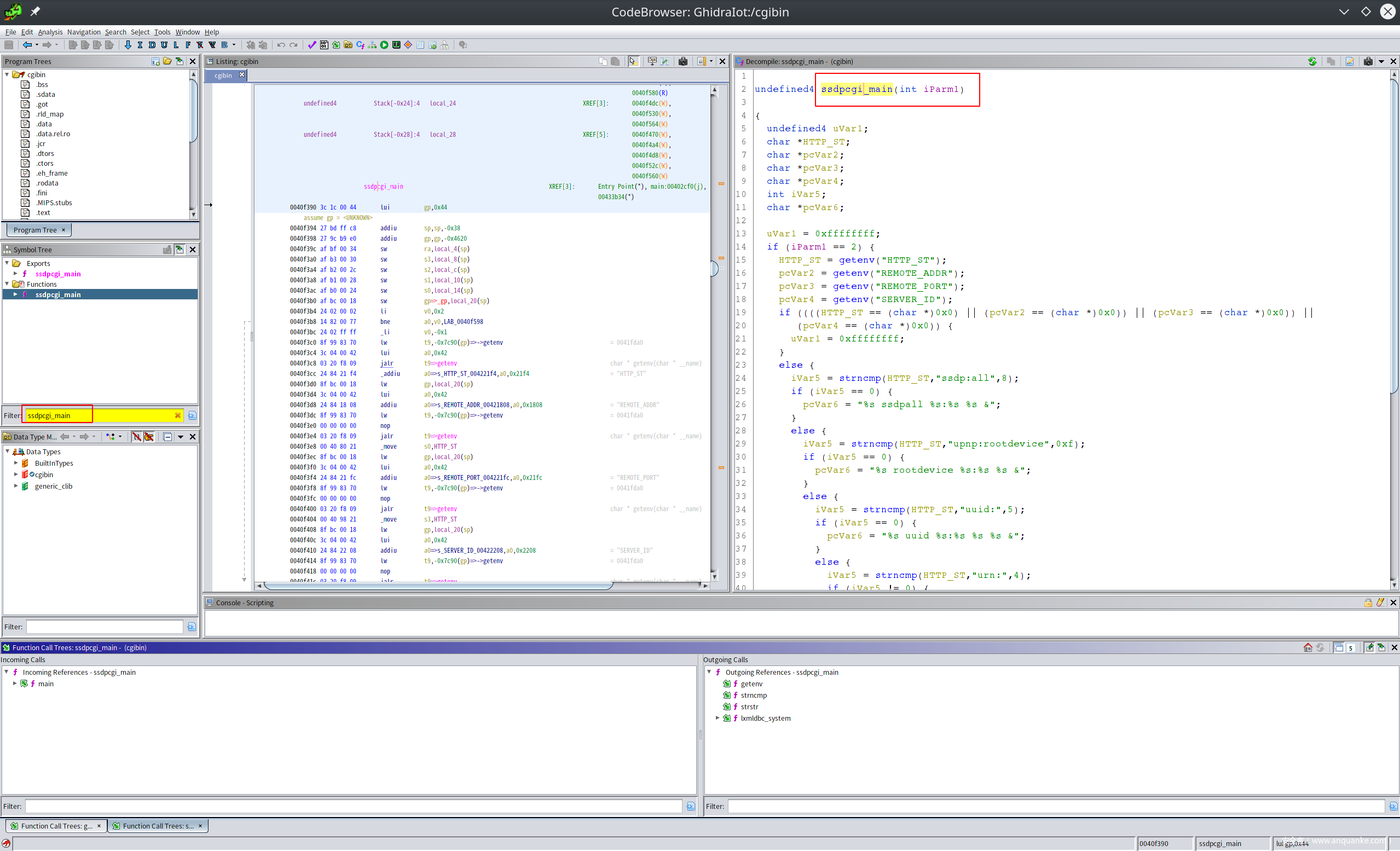
Task: Collapse the Exports folder in Symbol Tree
Action: (x=7, y=264)
